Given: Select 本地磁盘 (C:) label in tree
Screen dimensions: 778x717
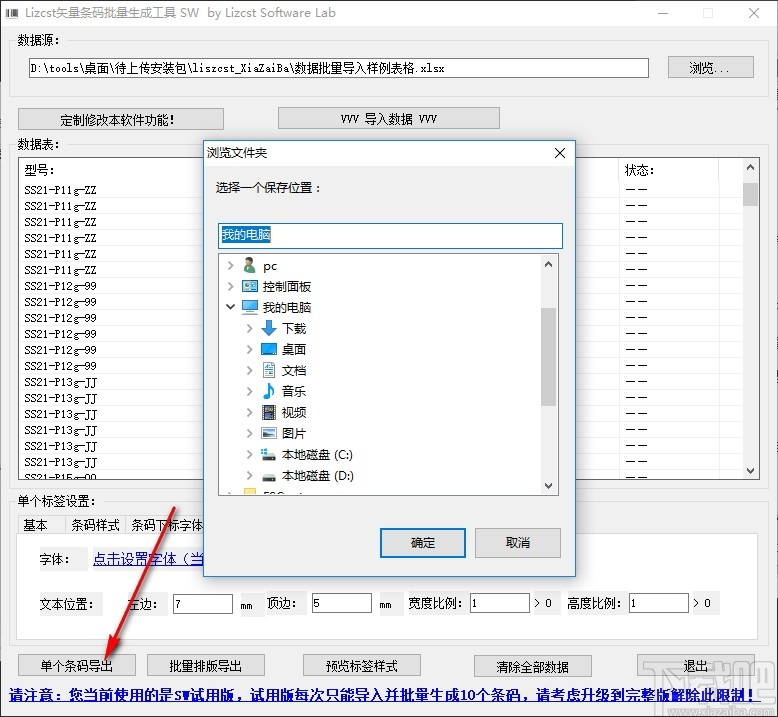Looking at the screenshot, I should click(x=317, y=455).
